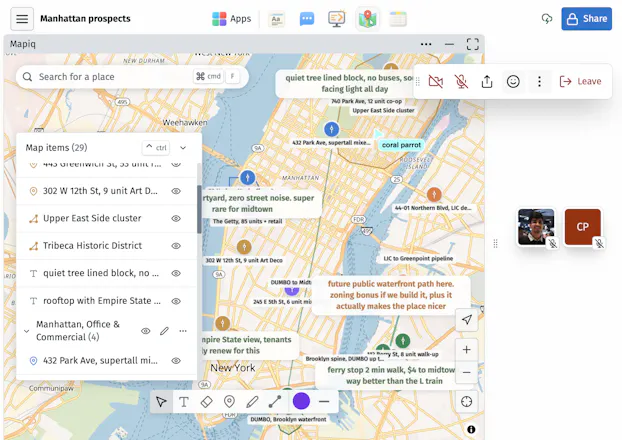The width and height of the screenshot is (622, 440).
Task: Open the emoji reactions picker
Action: (513, 82)
